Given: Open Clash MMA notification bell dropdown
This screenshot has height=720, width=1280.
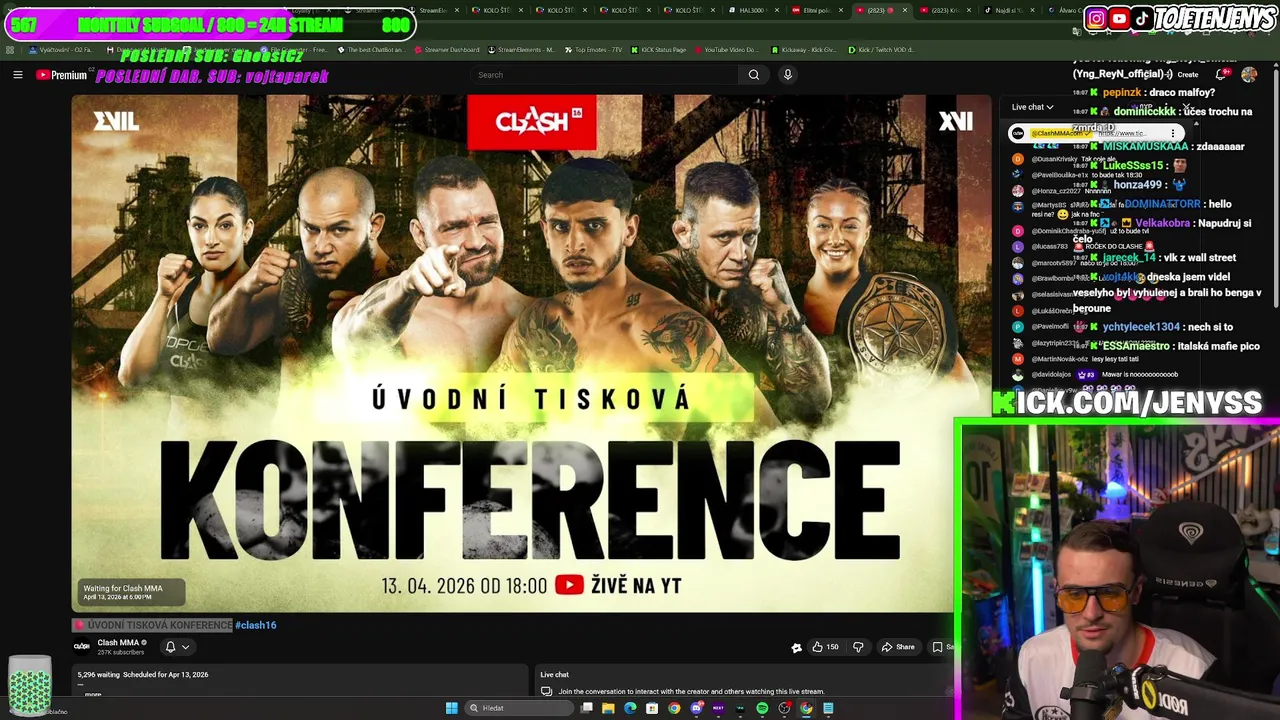Looking at the screenshot, I should coord(176,647).
